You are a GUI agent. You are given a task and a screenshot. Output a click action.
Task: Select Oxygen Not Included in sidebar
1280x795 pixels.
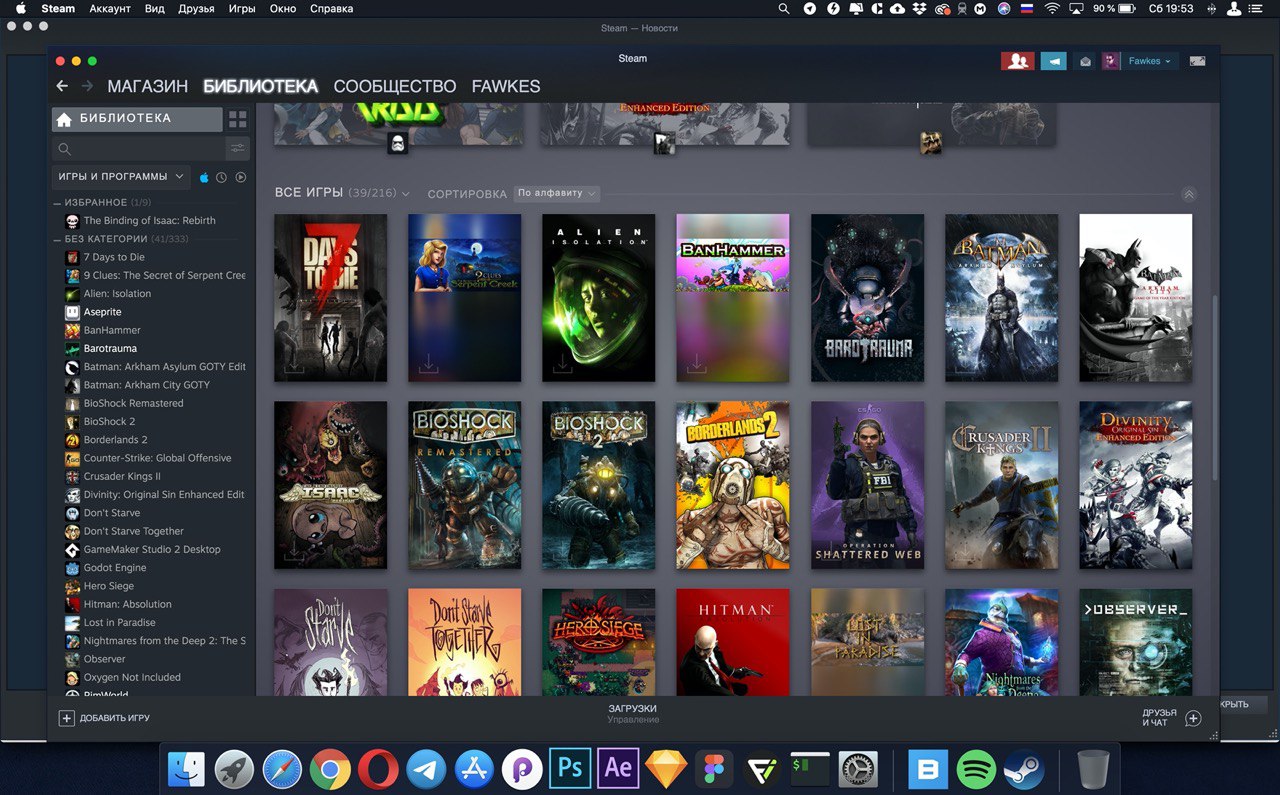click(132, 677)
